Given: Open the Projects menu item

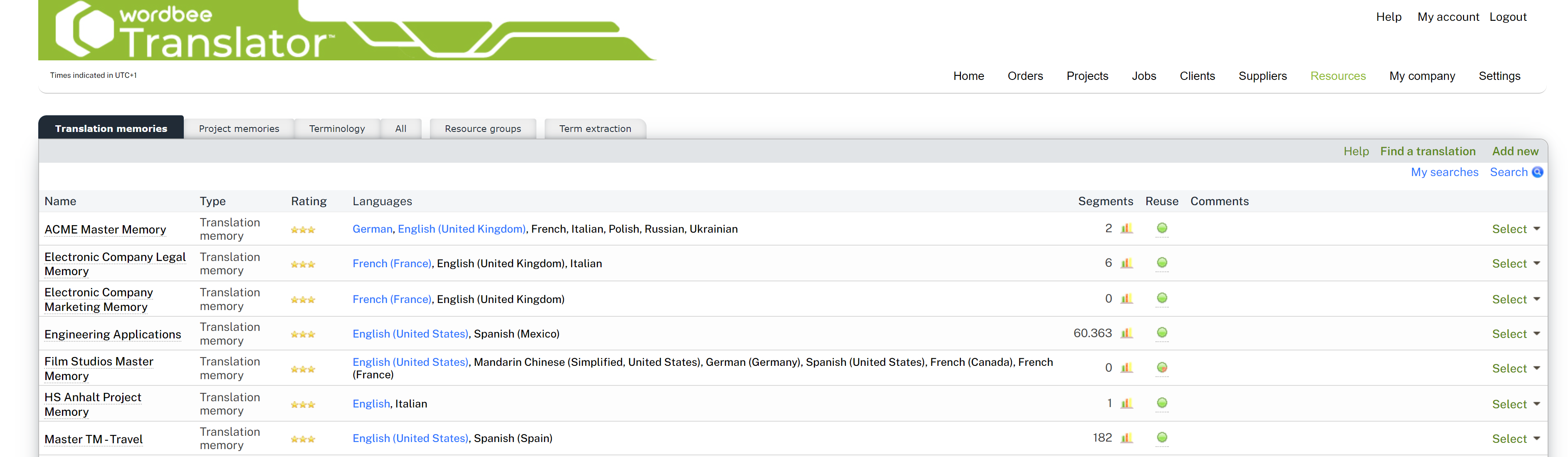Looking at the screenshot, I should (x=1086, y=76).
